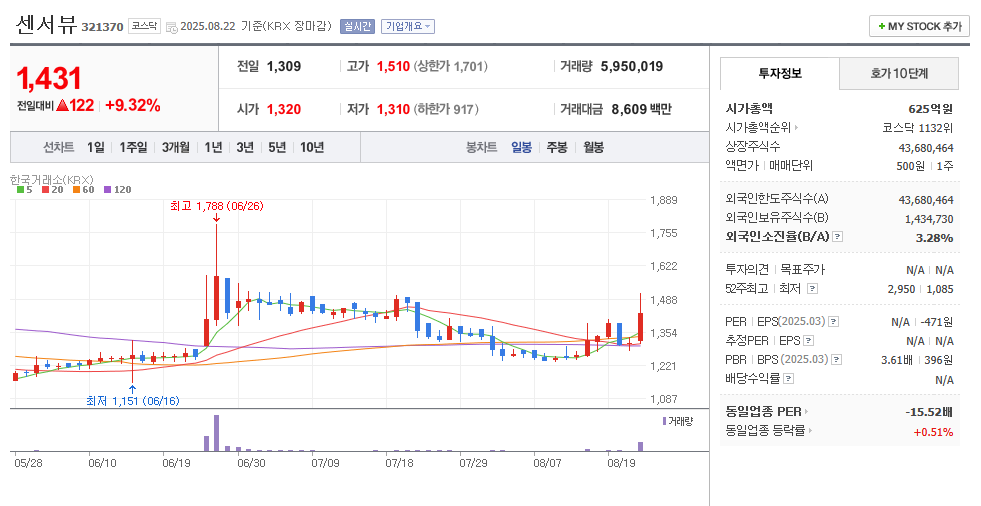Click the current price 1,431
This screenshot has height=506, width=981.
49,79
